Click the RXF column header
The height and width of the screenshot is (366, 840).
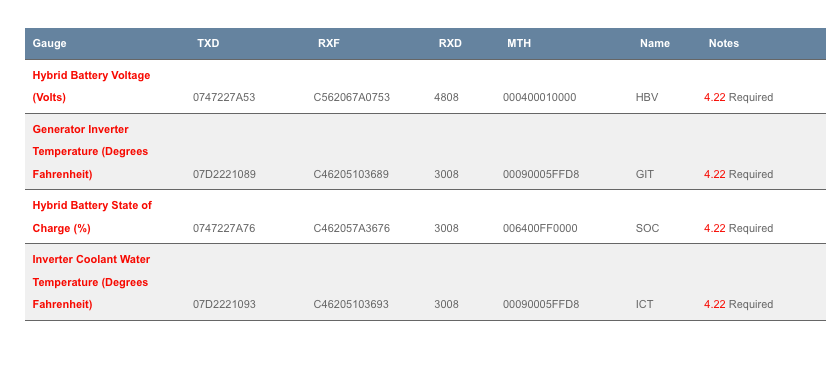(x=329, y=43)
